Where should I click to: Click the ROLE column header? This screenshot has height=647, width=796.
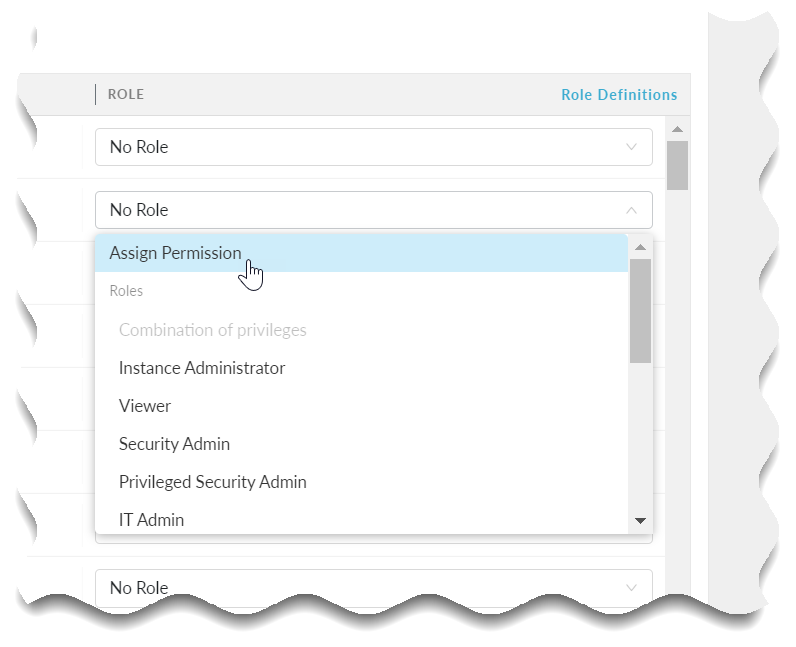pyautogui.click(x=126, y=95)
